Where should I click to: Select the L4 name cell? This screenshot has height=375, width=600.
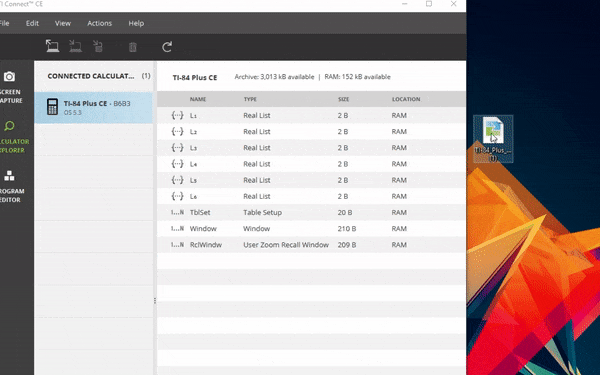193,164
